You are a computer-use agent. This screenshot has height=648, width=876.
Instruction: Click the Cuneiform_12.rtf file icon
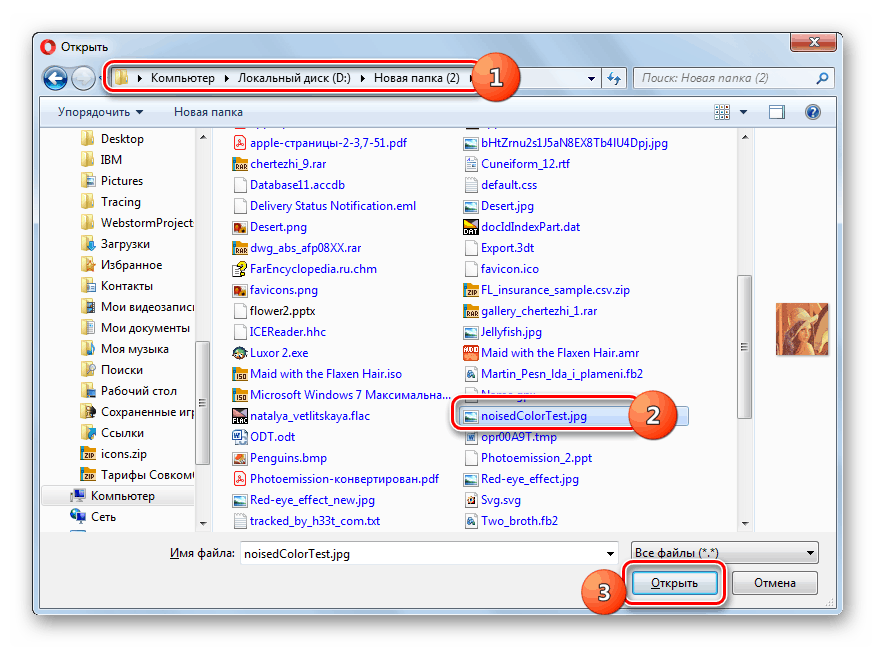pos(471,164)
